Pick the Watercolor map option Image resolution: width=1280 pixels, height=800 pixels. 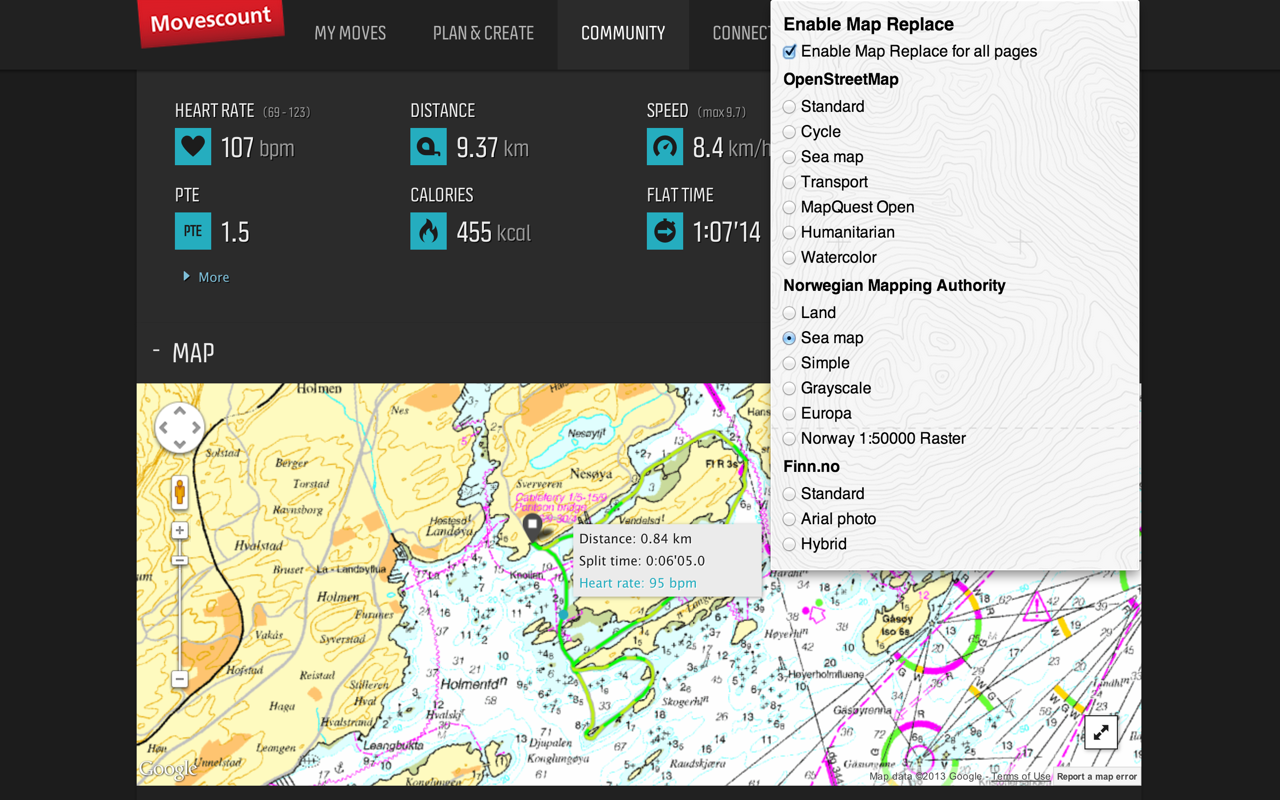point(790,257)
